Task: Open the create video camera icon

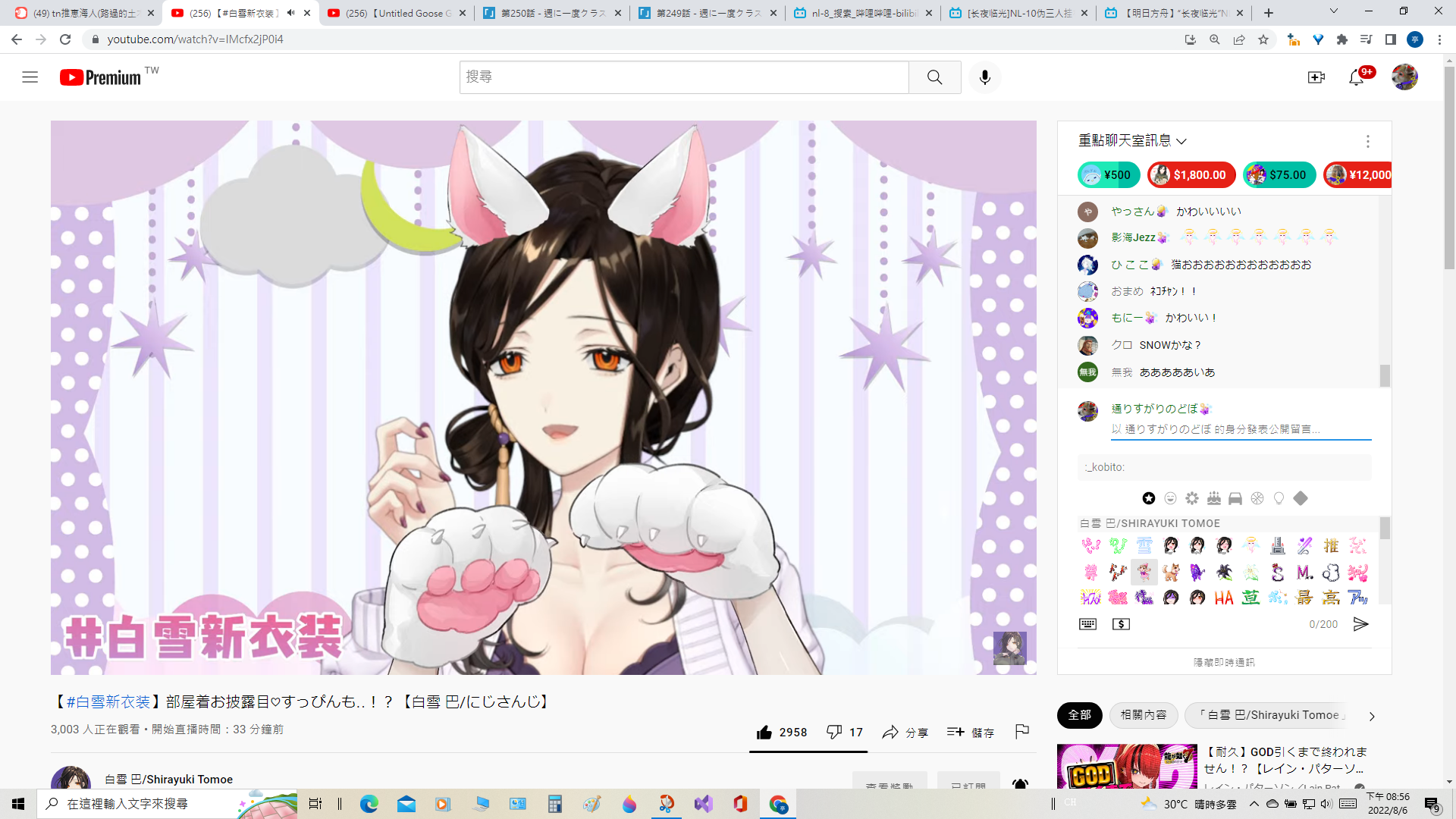Action: pos(1316,77)
